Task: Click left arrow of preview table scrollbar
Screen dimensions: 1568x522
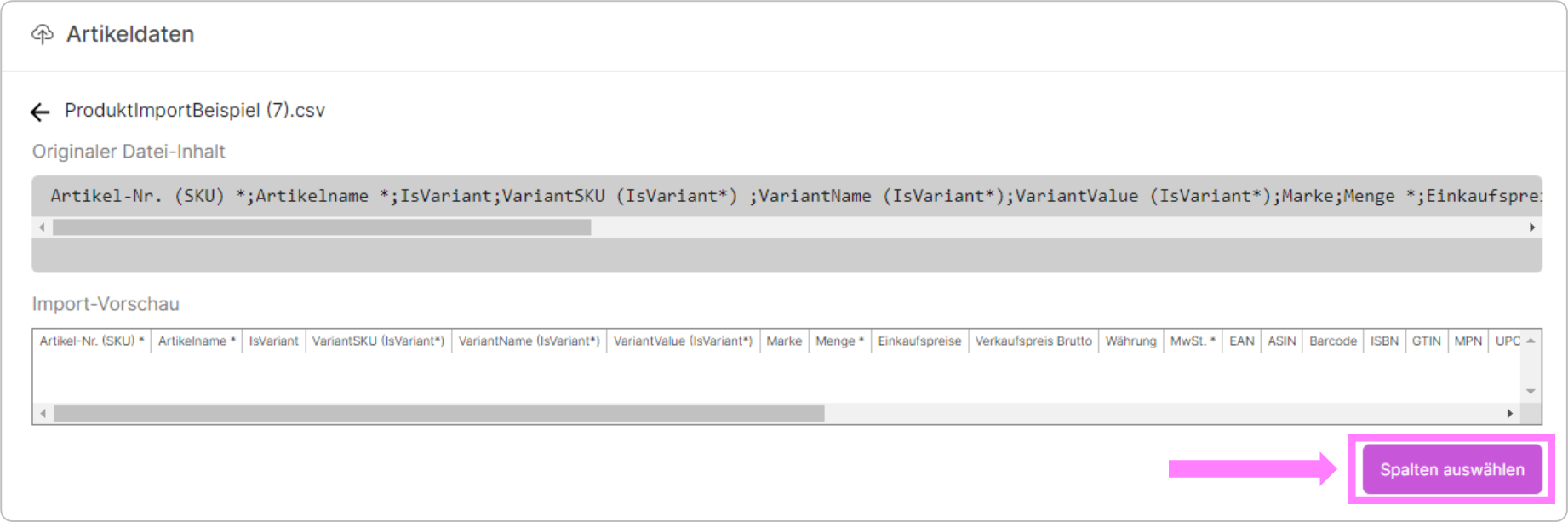Action: pos(43,413)
